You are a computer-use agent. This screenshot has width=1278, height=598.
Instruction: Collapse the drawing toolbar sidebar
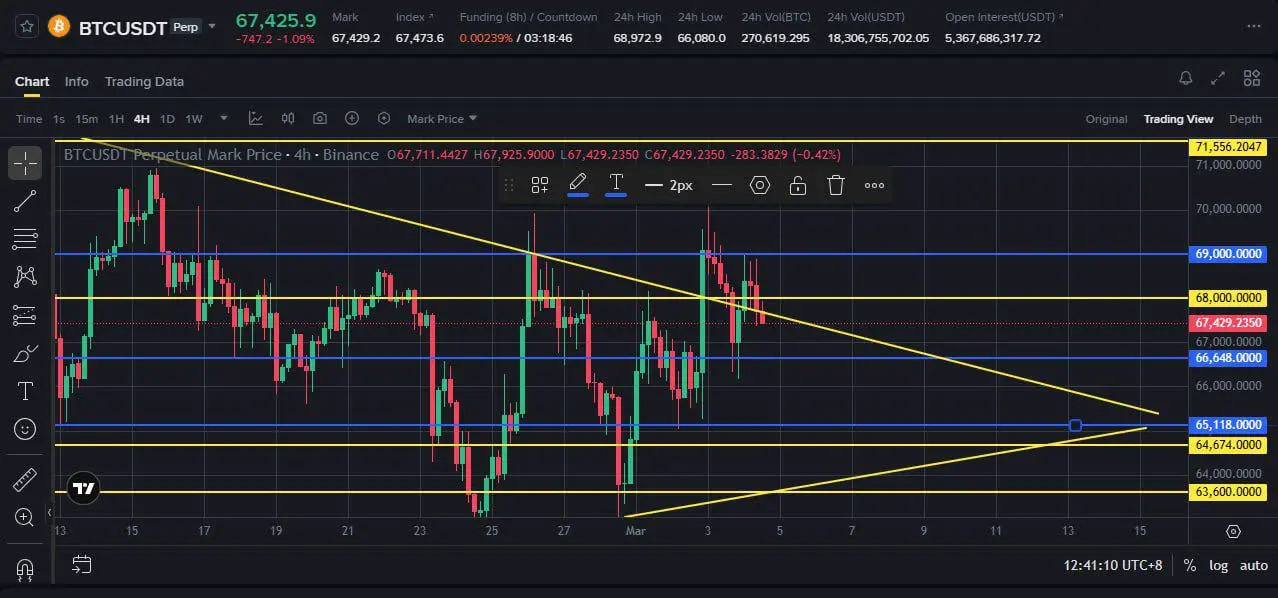click(x=50, y=515)
